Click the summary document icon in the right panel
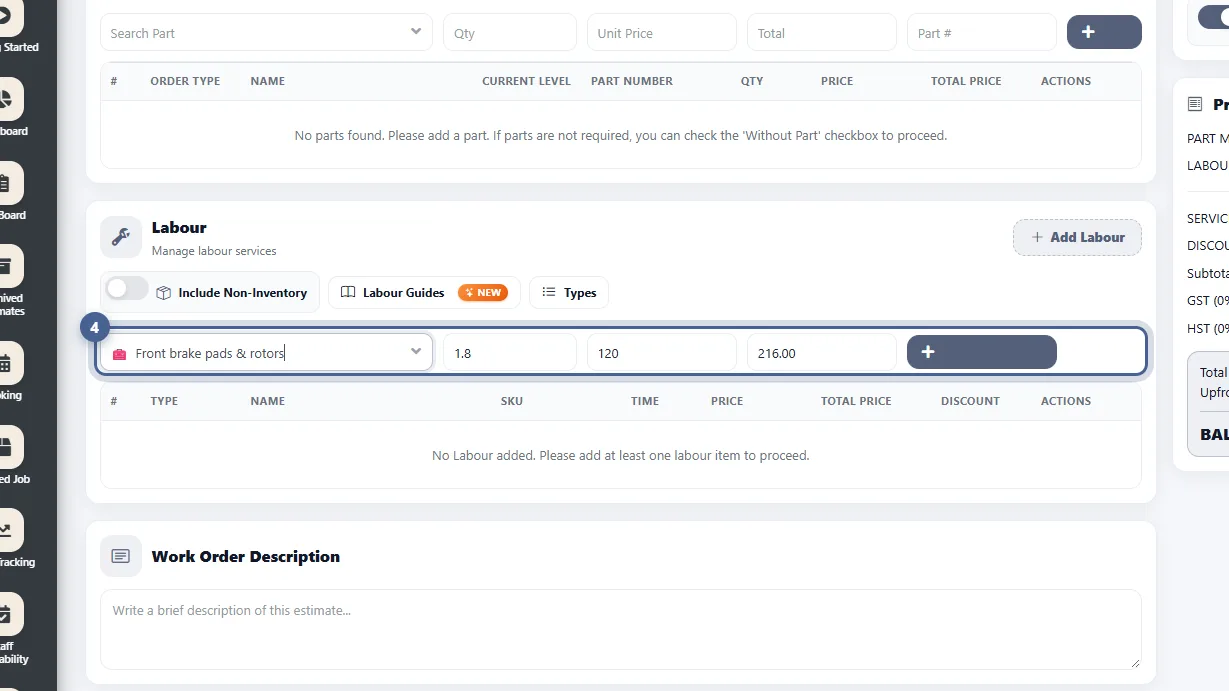The height and width of the screenshot is (691, 1229). pos(1194,104)
